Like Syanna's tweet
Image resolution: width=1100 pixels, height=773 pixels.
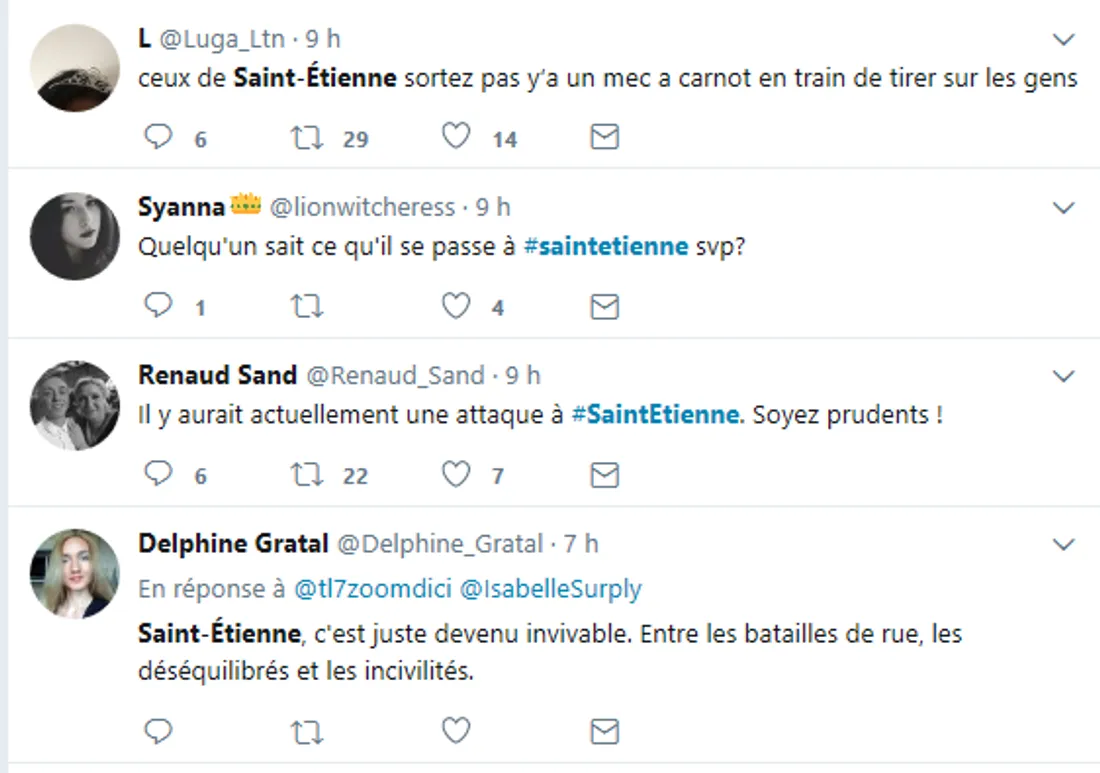[x=456, y=306]
